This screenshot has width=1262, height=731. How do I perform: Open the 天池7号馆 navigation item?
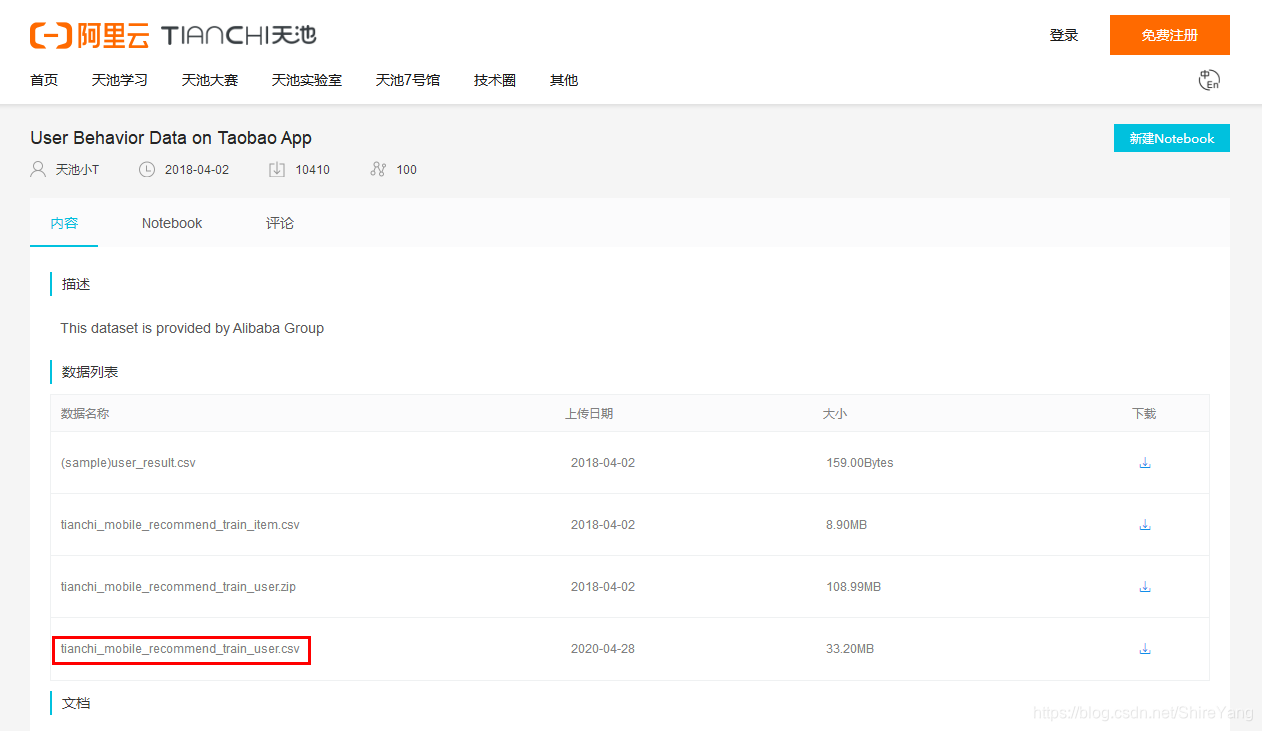[x=408, y=80]
